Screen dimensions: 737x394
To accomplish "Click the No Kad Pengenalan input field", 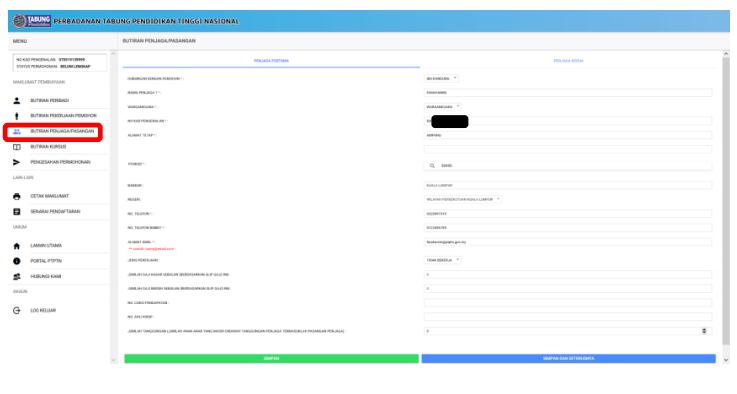I will point(568,121).
